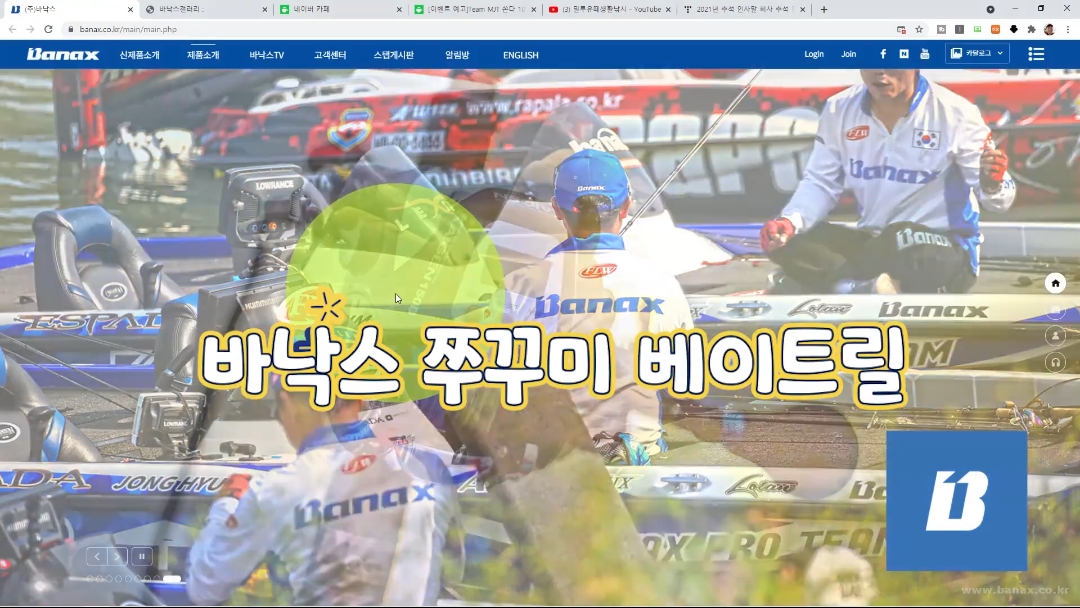Open the 바낙스TV menu

tap(267, 54)
